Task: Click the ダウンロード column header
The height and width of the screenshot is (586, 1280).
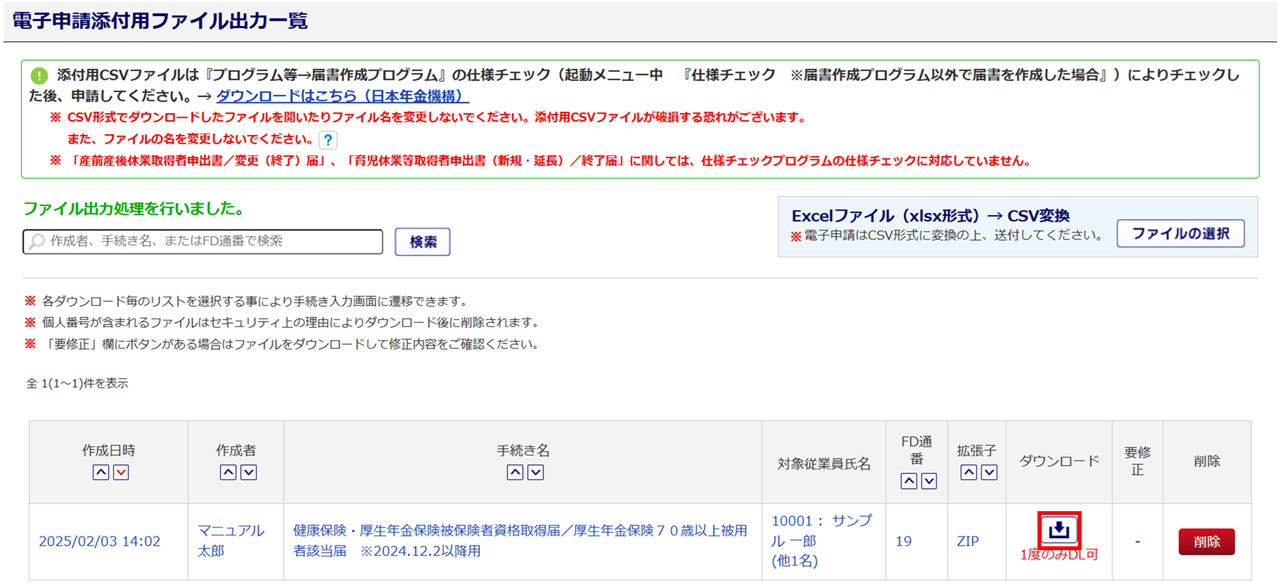Action: 1059,461
